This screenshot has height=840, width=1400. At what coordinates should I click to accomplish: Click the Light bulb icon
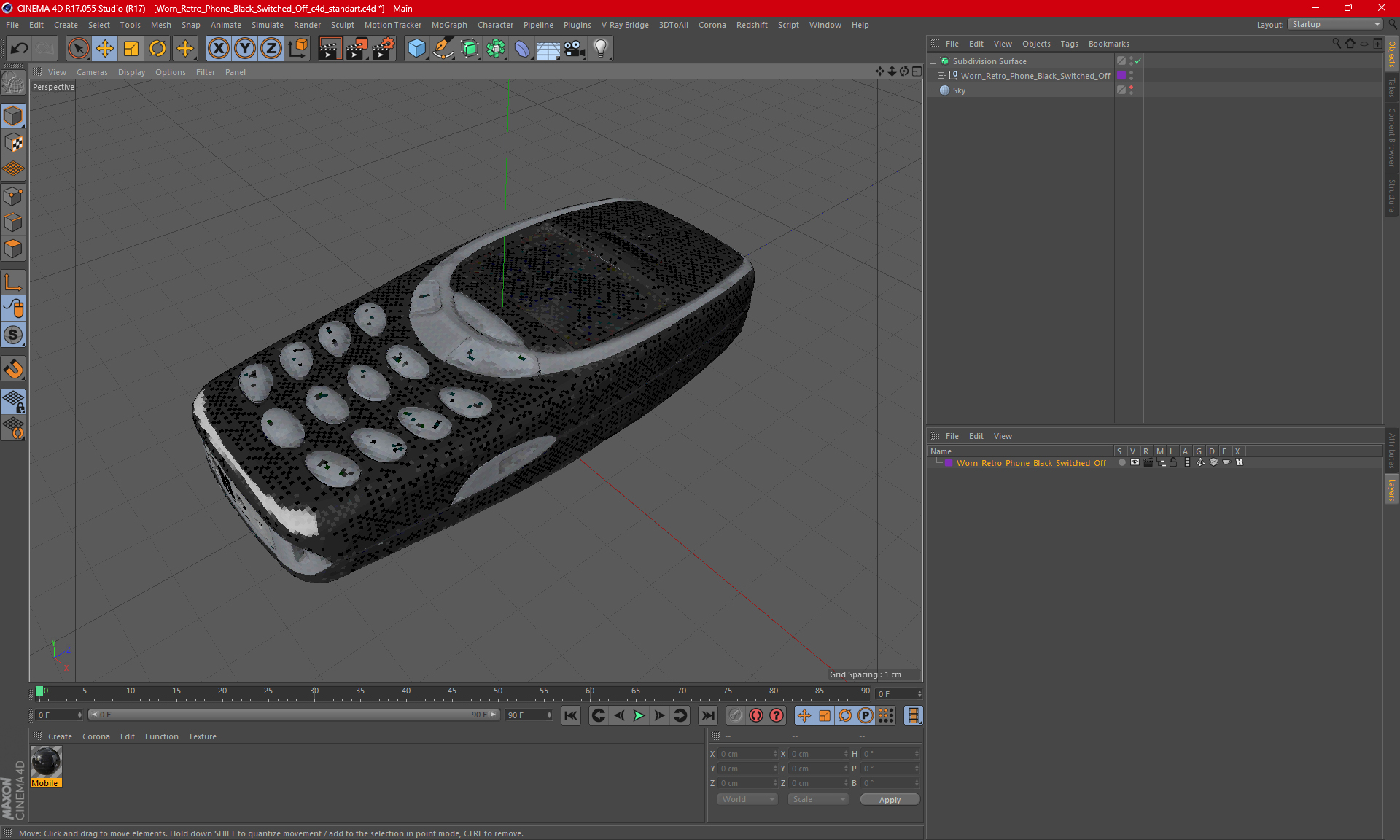point(600,49)
